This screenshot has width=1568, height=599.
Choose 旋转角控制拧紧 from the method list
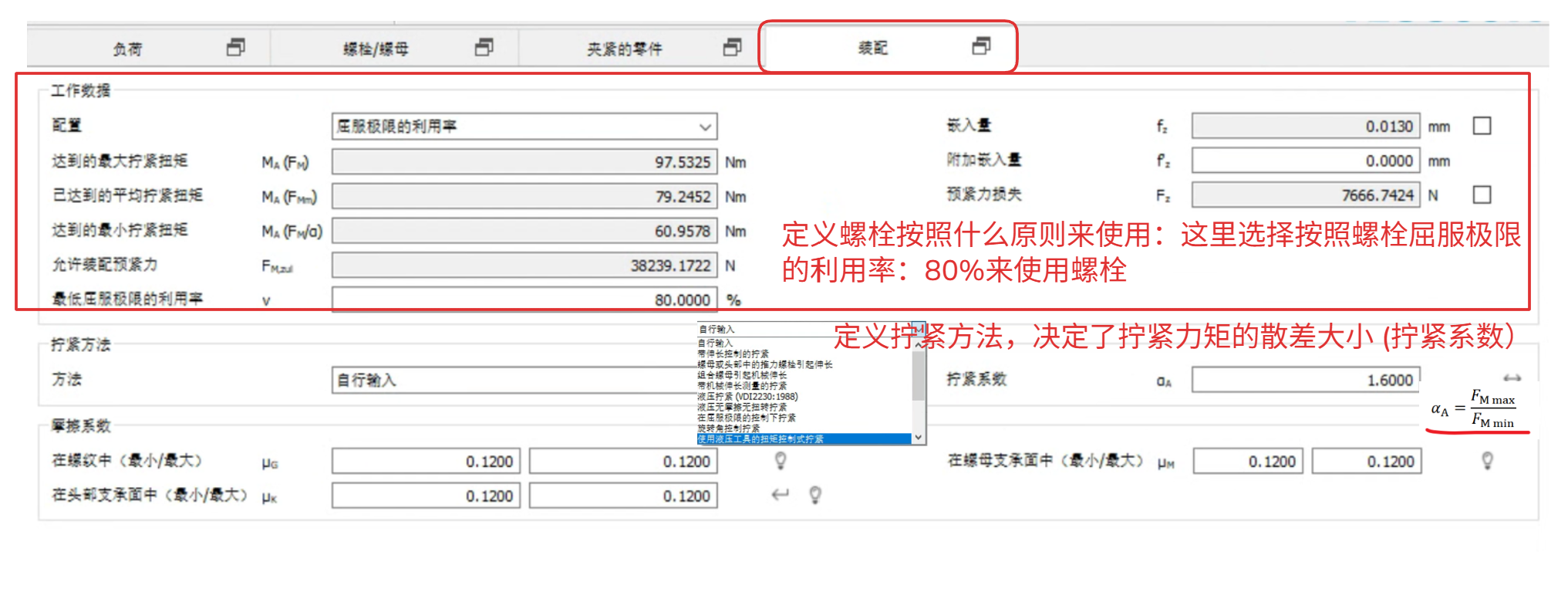[x=729, y=428]
